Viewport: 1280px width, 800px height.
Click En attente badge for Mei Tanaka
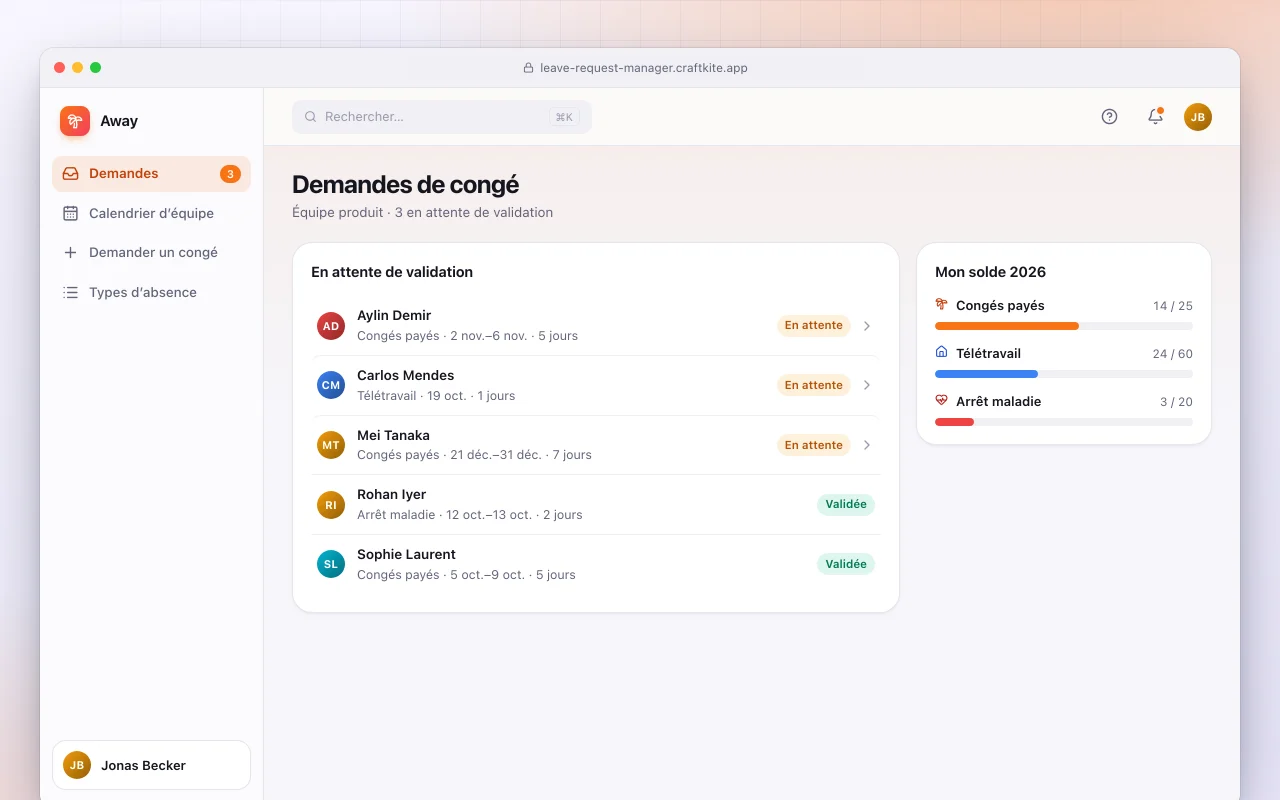(x=814, y=445)
